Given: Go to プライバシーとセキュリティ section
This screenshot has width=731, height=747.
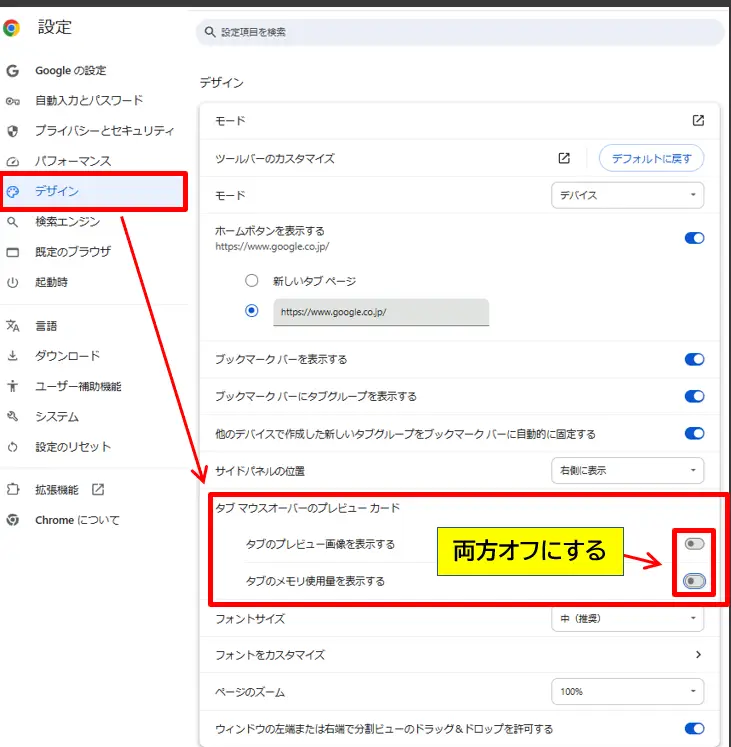Looking at the screenshot, I should (105, 131).
